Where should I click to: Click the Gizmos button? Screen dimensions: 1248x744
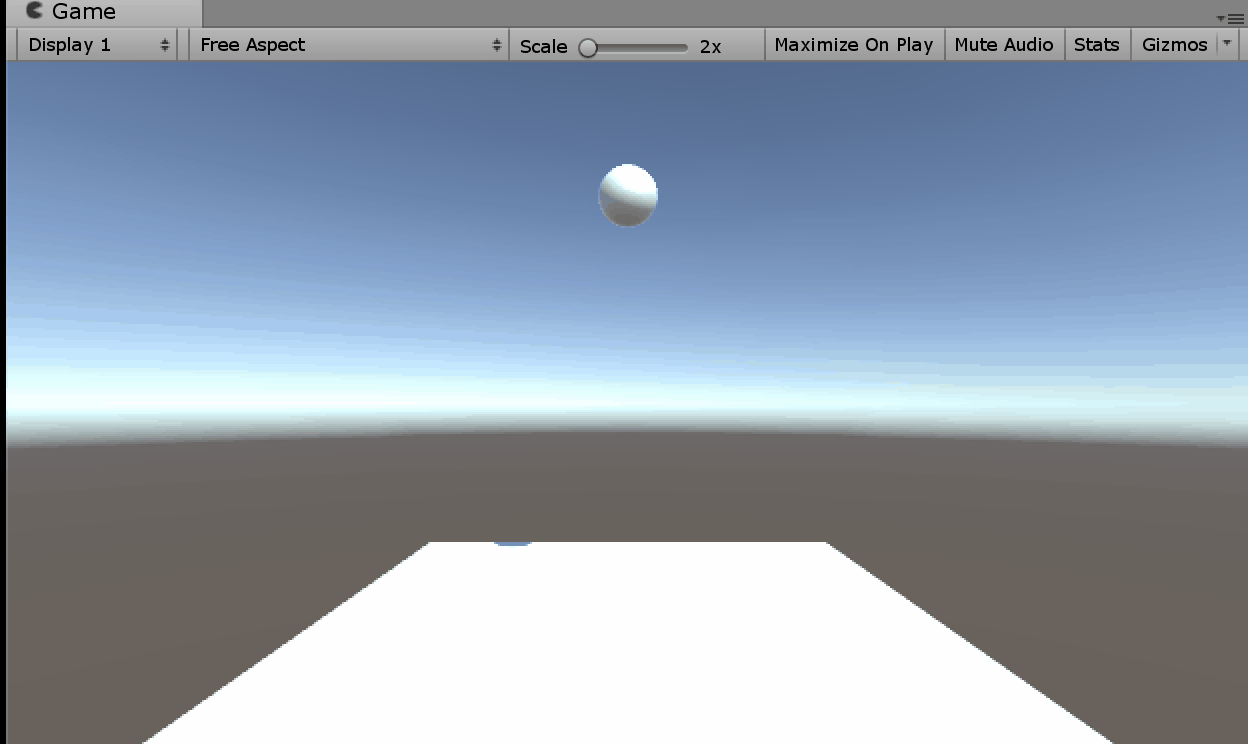click(x=1174, y=45)
